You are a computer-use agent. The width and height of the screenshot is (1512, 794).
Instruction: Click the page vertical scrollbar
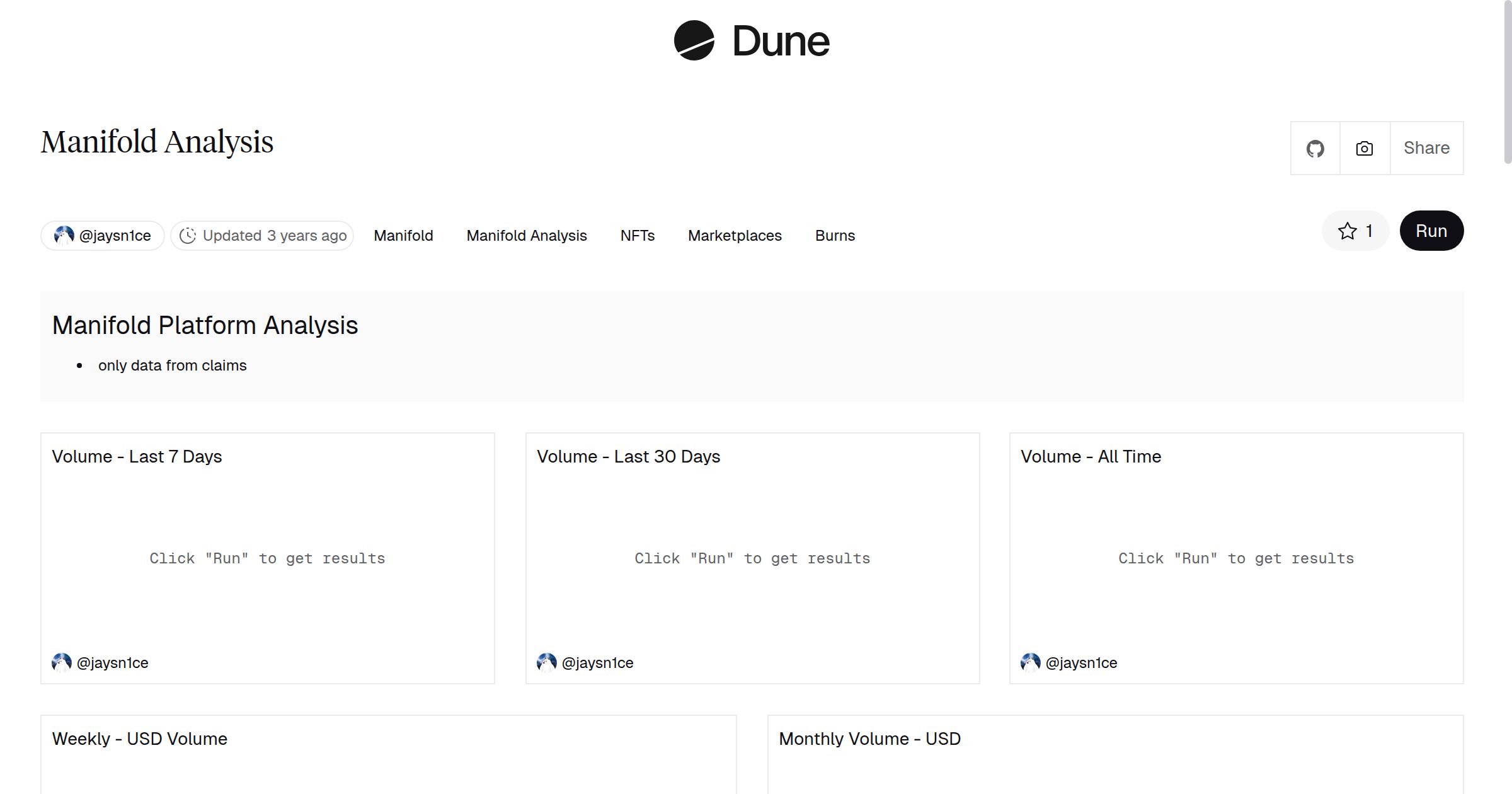point(1507,82)
